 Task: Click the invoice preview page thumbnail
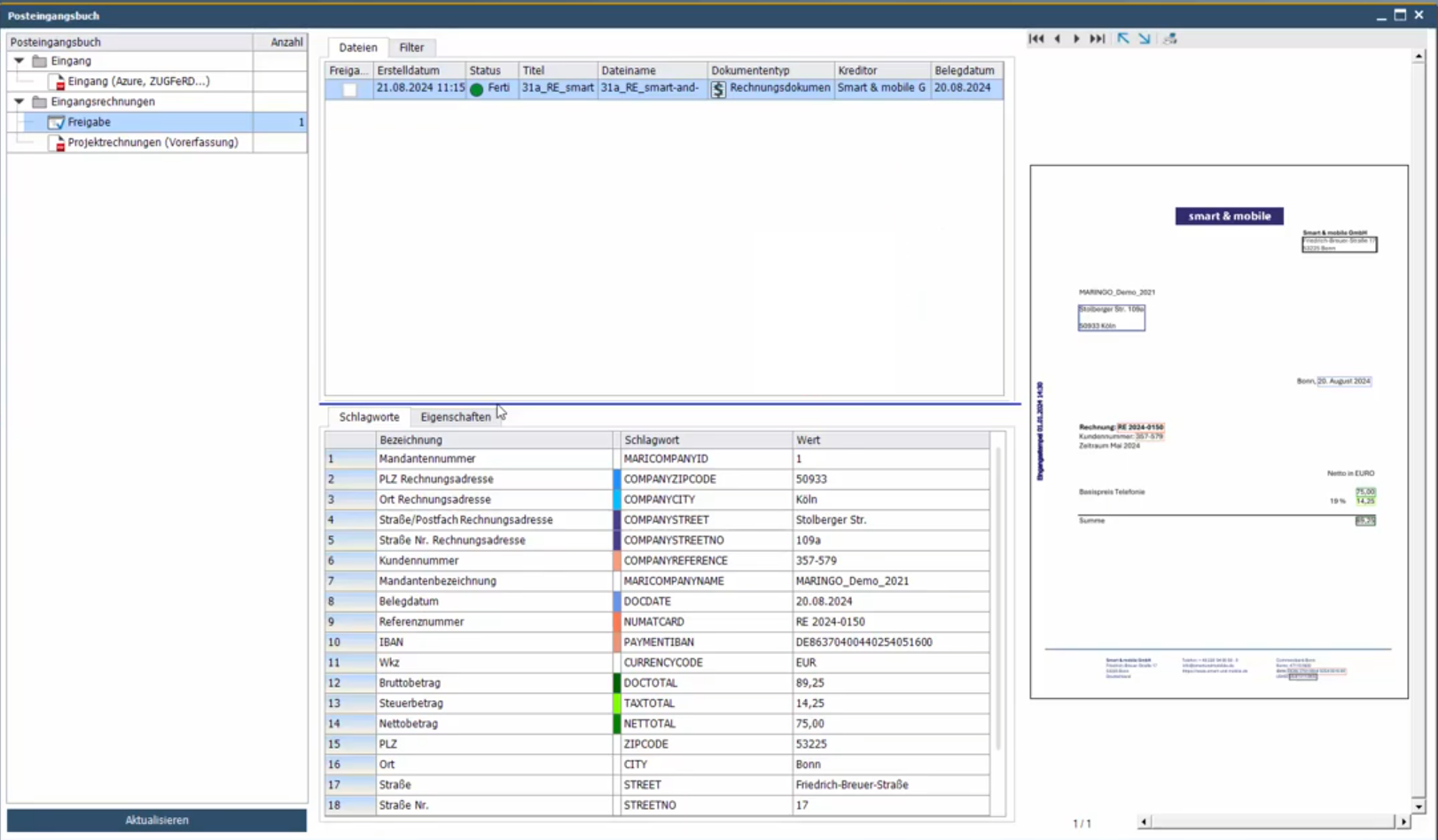pyautogui.click(x=1218, y=432)
